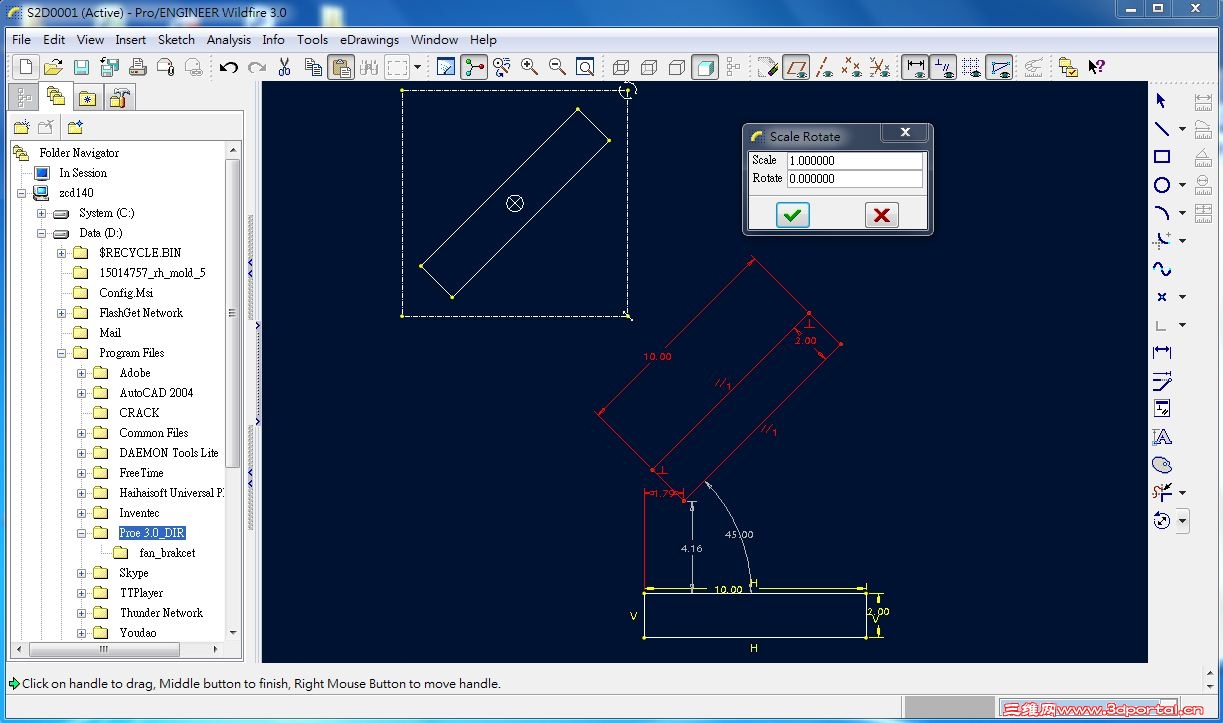
Task: Click the Undo arrow icon
Action: point(229,67)
